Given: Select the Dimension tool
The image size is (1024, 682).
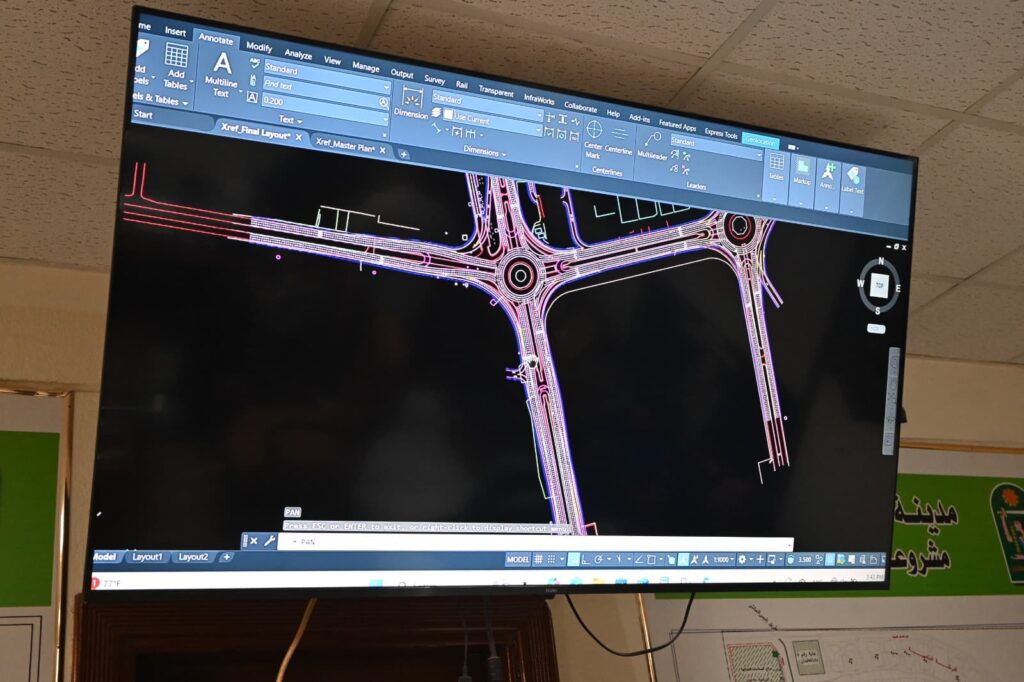Looking at the screenshot, I should (412, 104).
